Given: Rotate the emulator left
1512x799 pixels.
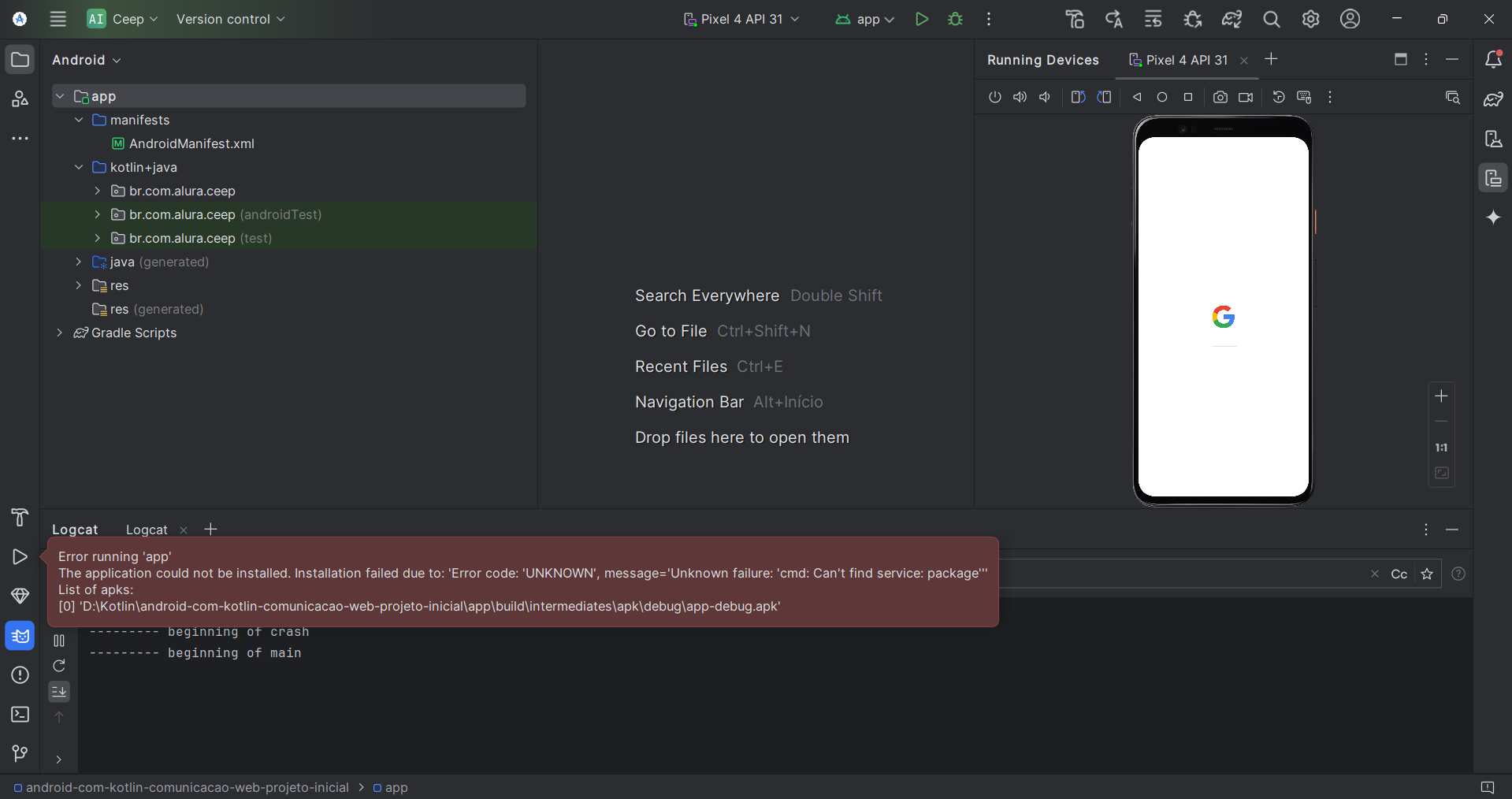Looking at the screenshot, I should [x=1078, y=97].
